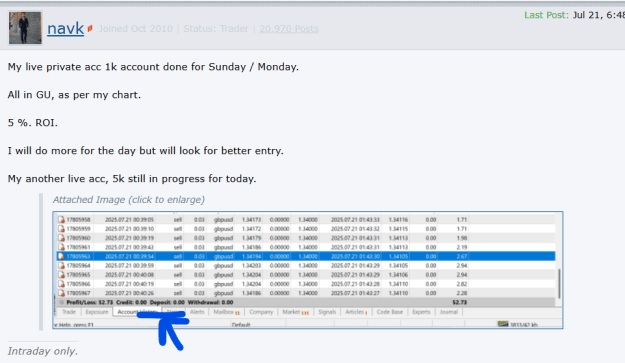Click the red online status icon beside navk

click(90, 28)
